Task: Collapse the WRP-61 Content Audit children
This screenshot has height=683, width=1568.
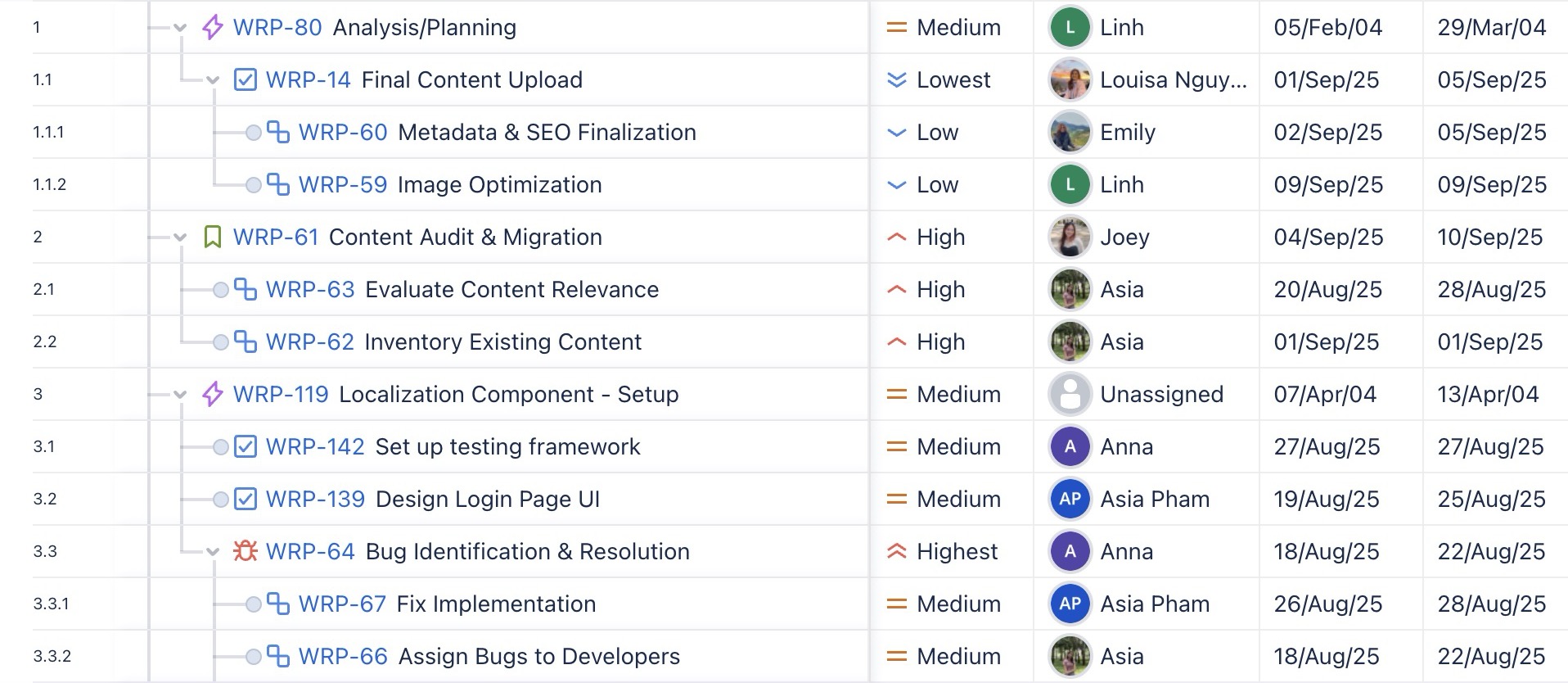Action: [x=180, y=237]
